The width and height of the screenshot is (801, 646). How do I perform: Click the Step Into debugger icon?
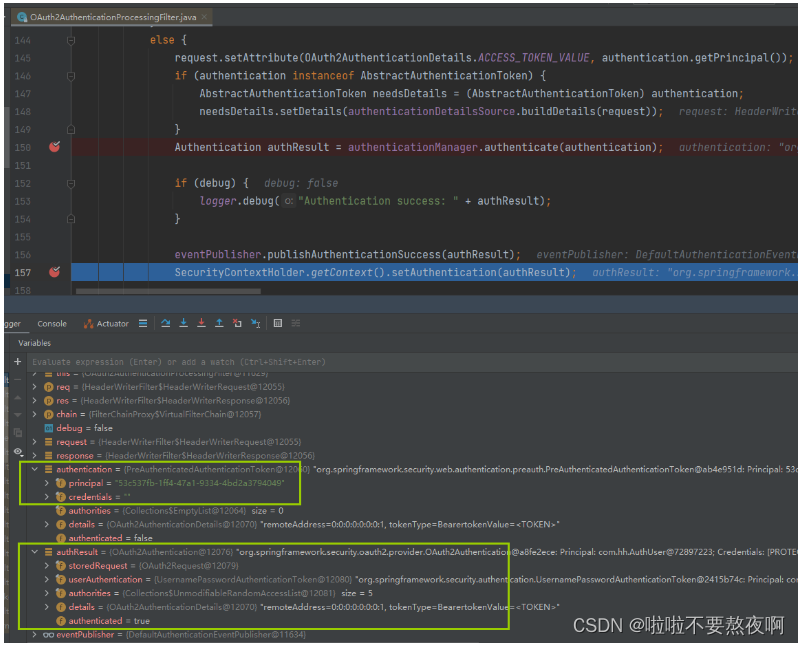click(x=183, y=324)
